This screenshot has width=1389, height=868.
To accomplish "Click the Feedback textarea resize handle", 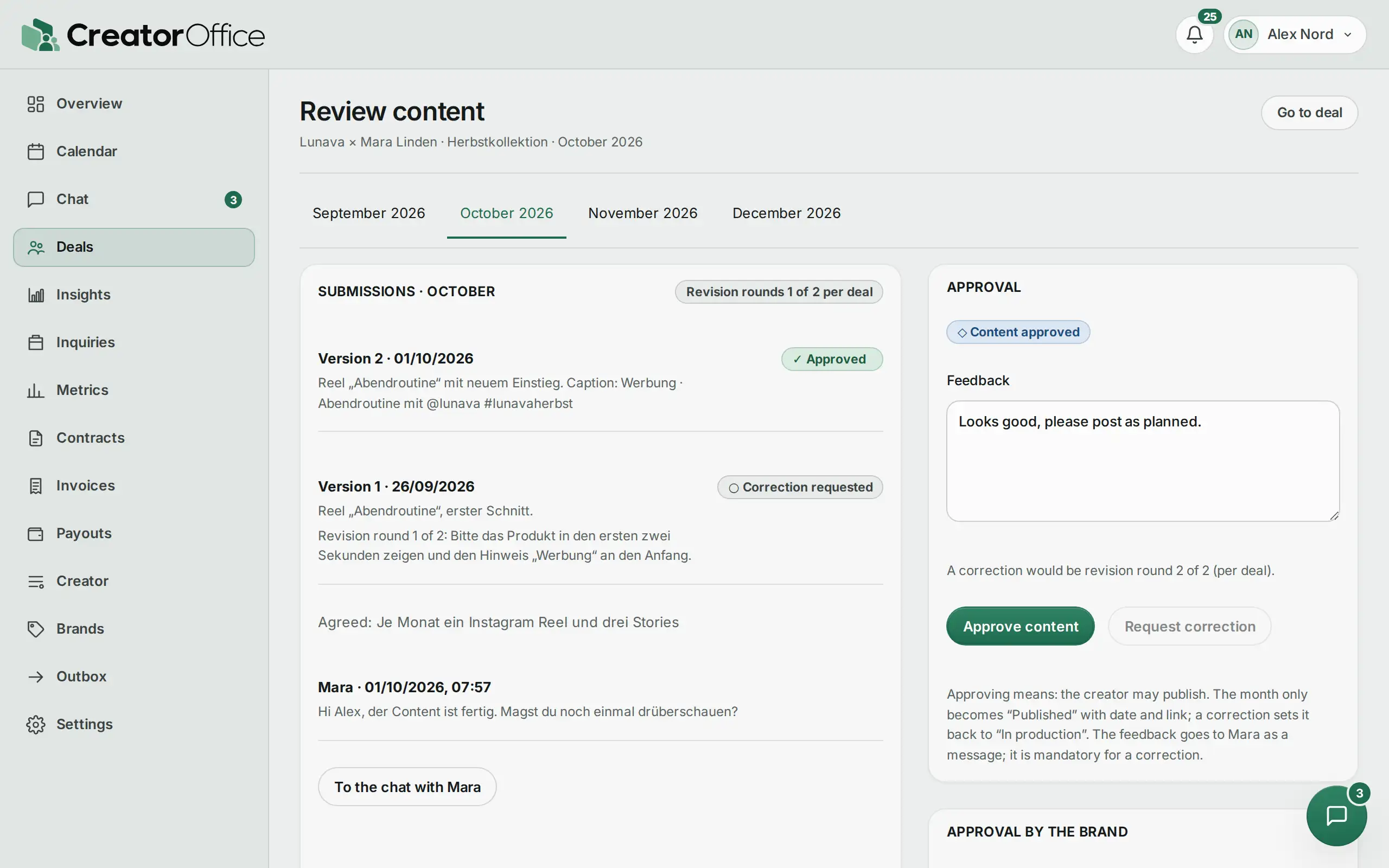I will [x=1334, y=515].
